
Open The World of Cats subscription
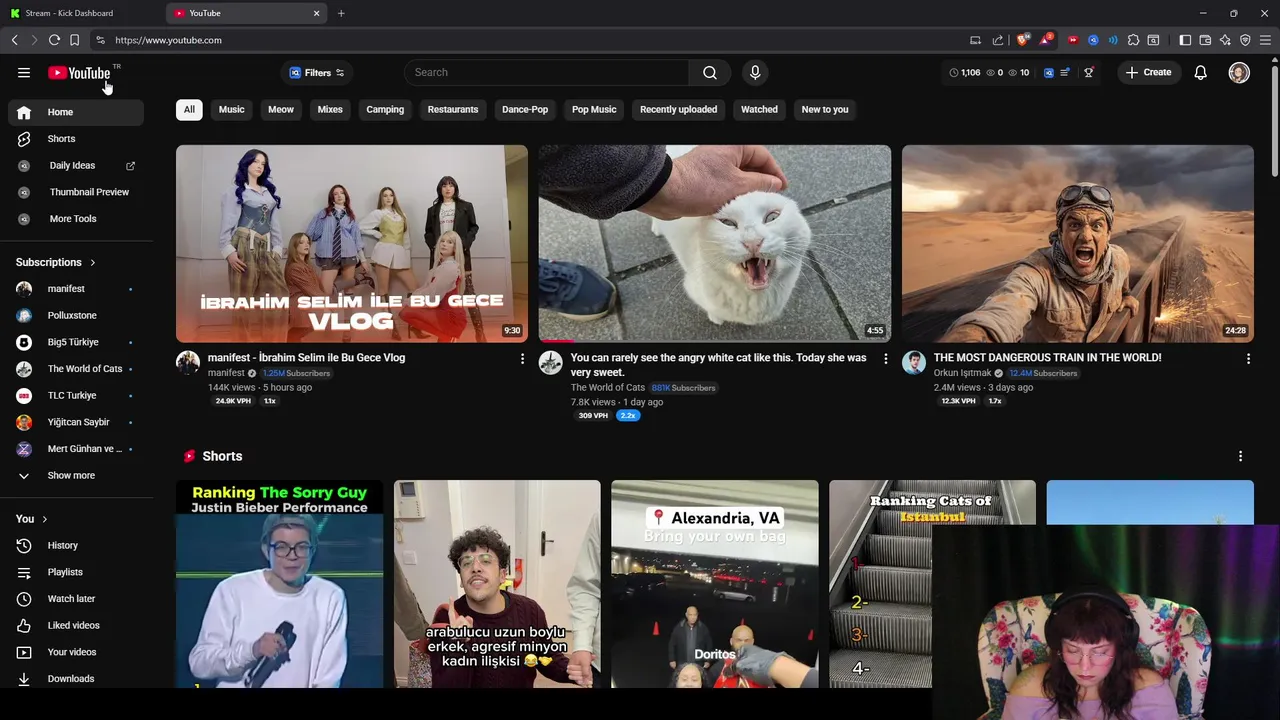pyautogui.click(x=76, y=369)
